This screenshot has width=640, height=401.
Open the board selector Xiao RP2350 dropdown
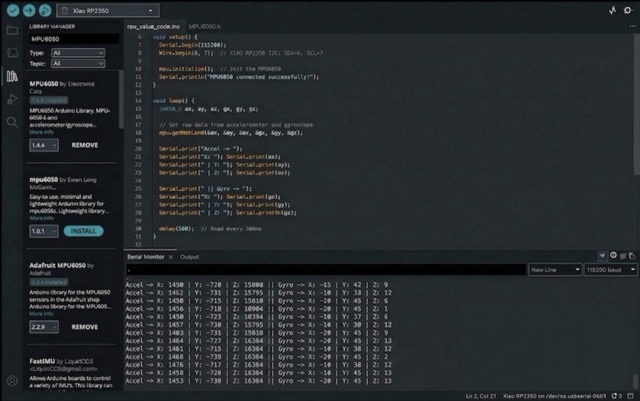(108, 11)
